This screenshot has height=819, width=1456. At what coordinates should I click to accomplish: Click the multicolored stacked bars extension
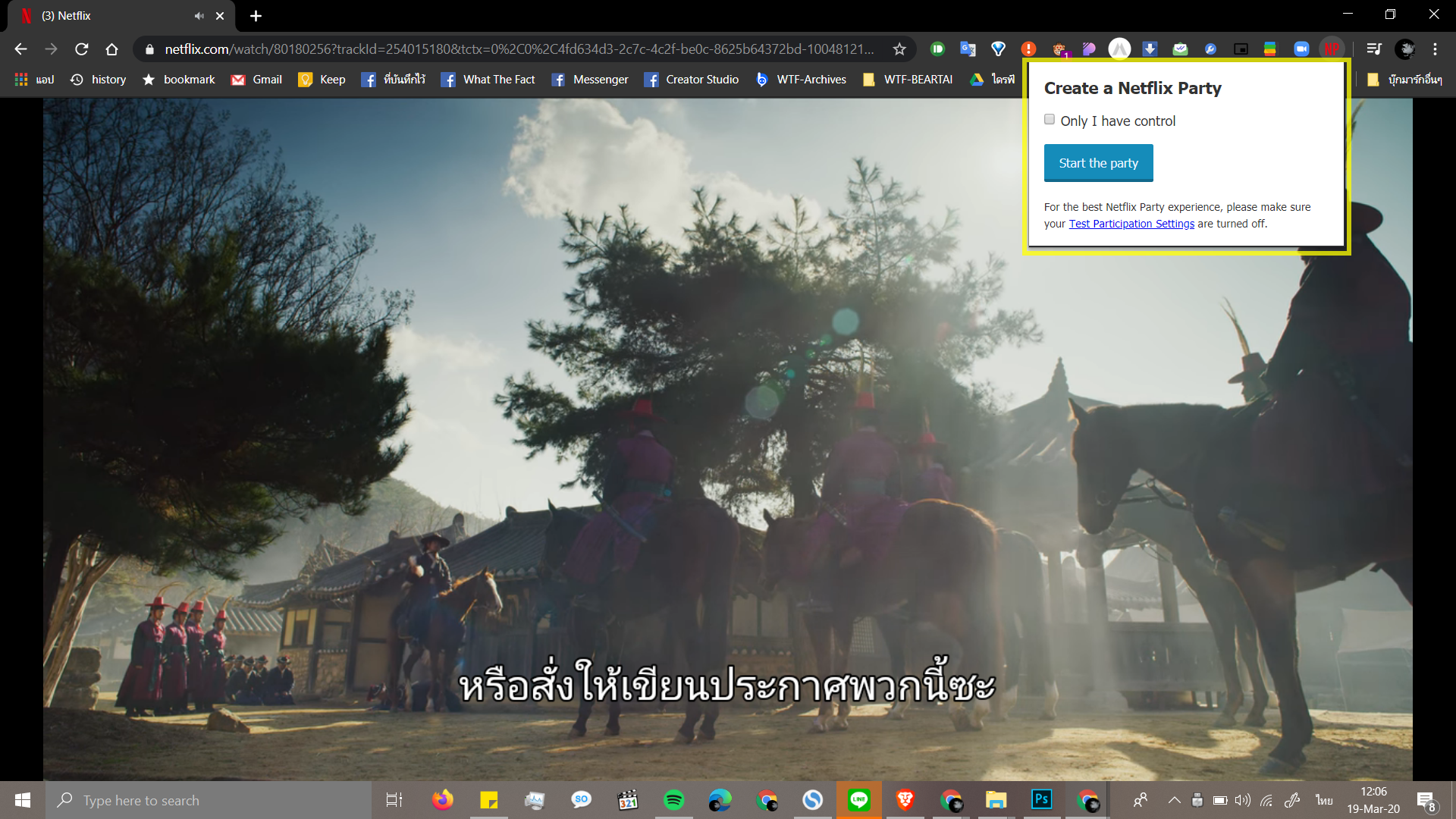click(x=1270, y=49)
